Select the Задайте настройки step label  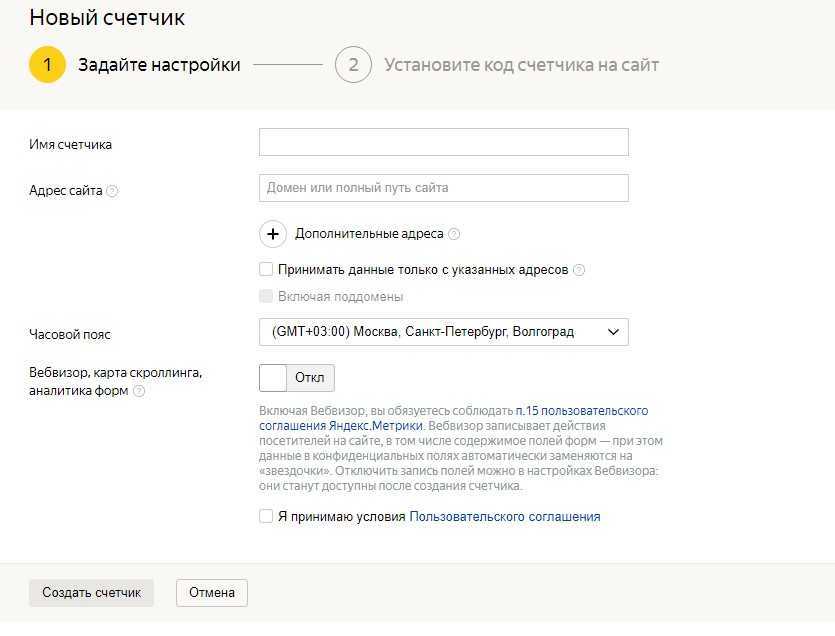click(x=159, y=65)
